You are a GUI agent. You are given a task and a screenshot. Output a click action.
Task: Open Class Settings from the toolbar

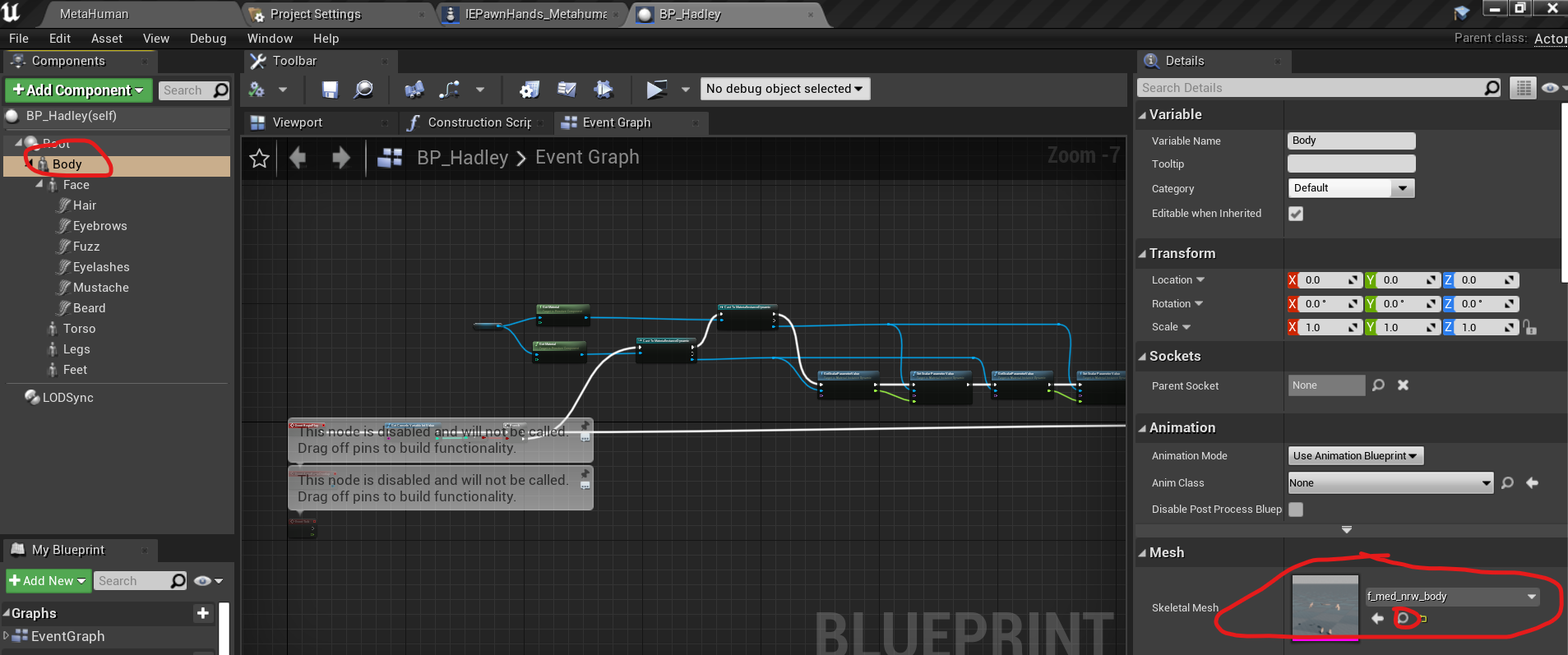pos(529,90)
